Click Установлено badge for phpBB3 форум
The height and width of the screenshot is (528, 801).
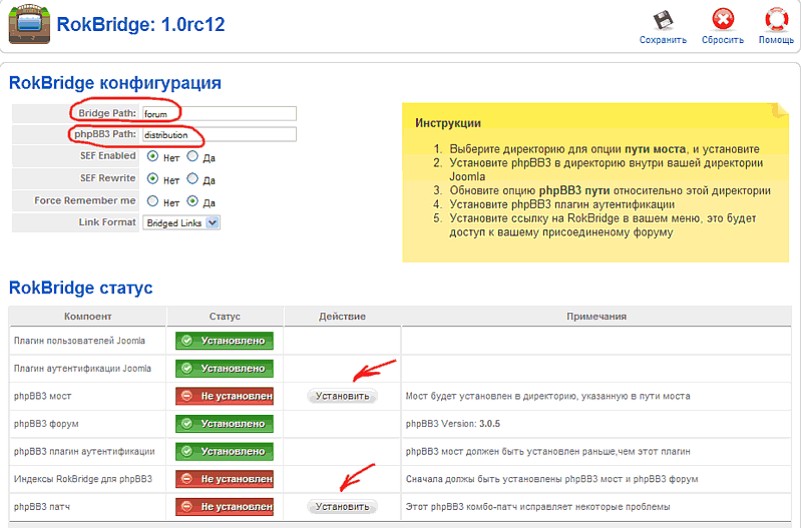[224, 423]
